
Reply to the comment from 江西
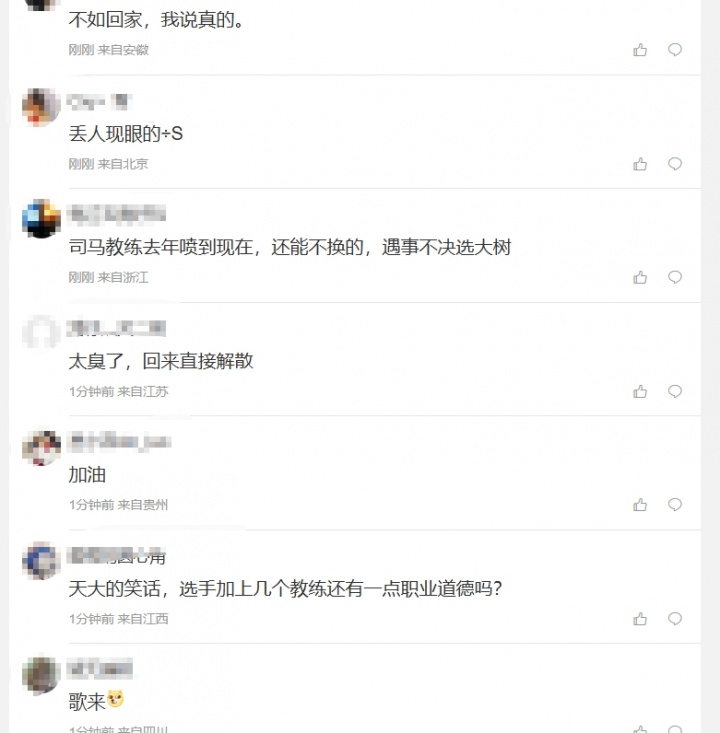tap(675, 619)
